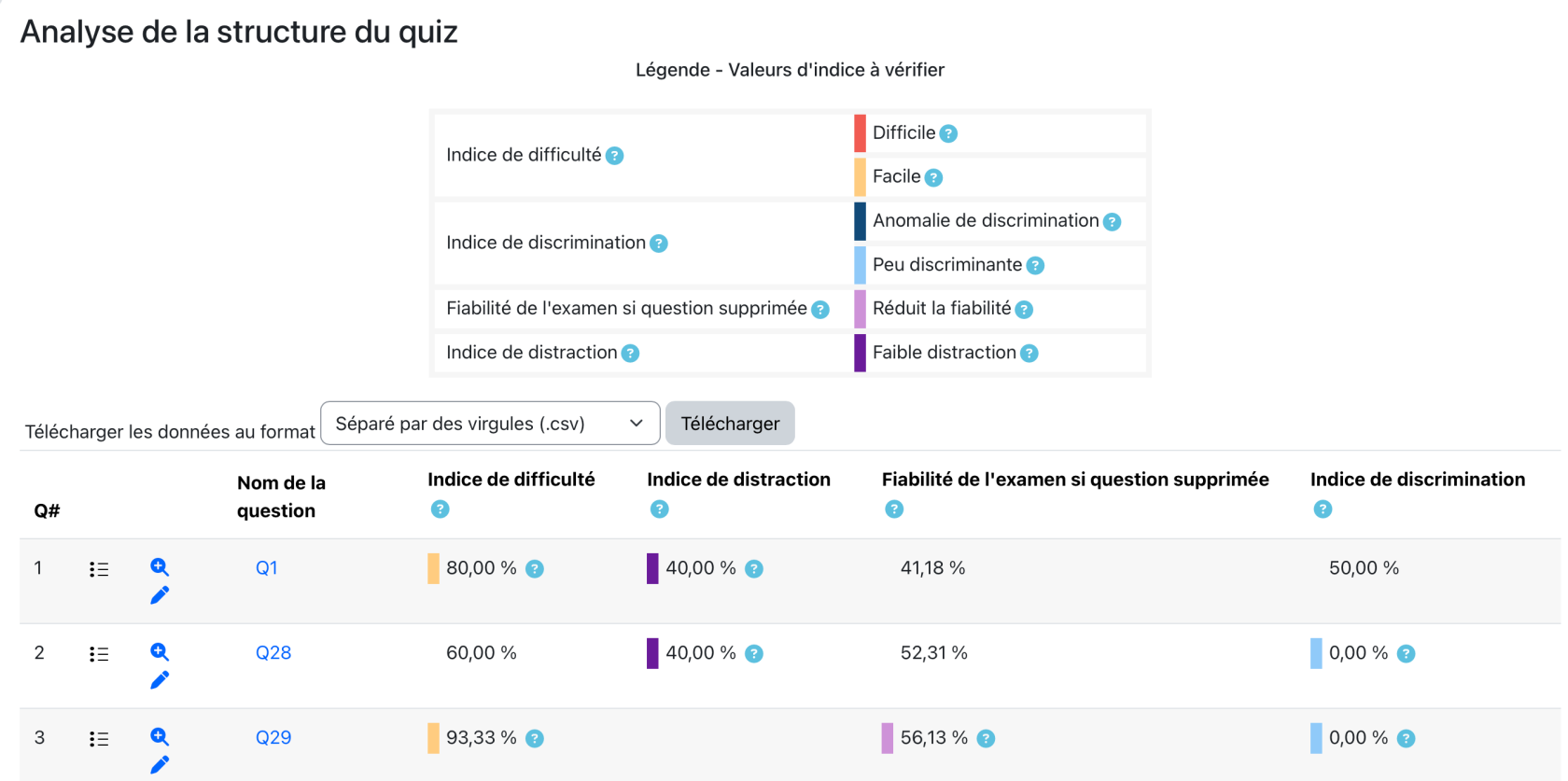1568x781 pixels.
Task: Click help icon next to 'Réduit la fiabilité'
Action: pyautogui.click(x=1024, y=310)
